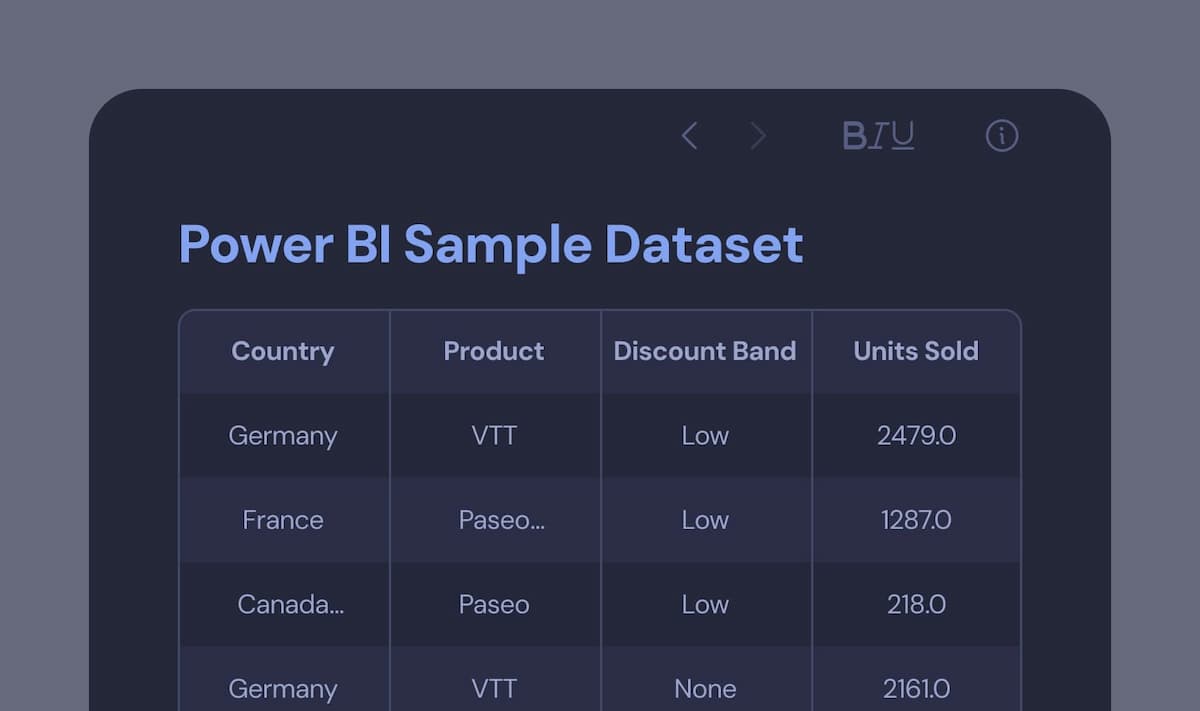The width and height of the screenshot is (1200, 711).
Task: Select the first row VTT product cell
Action: pos(494,436)
